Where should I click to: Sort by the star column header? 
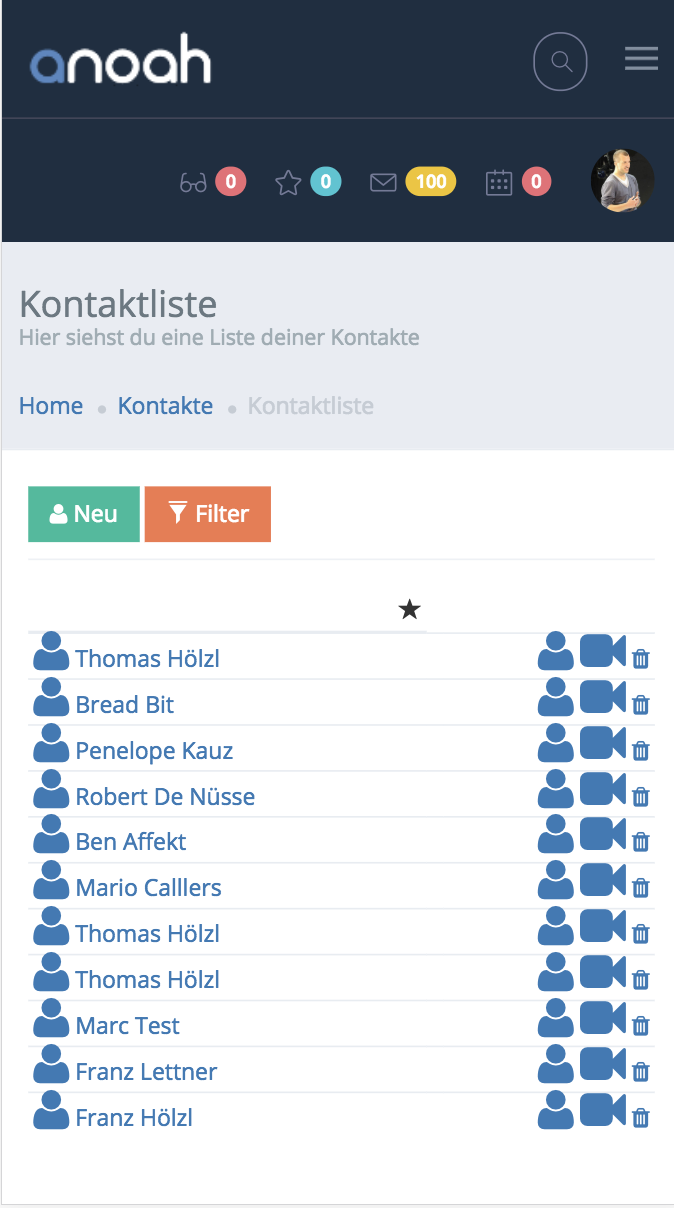[409, 609]
